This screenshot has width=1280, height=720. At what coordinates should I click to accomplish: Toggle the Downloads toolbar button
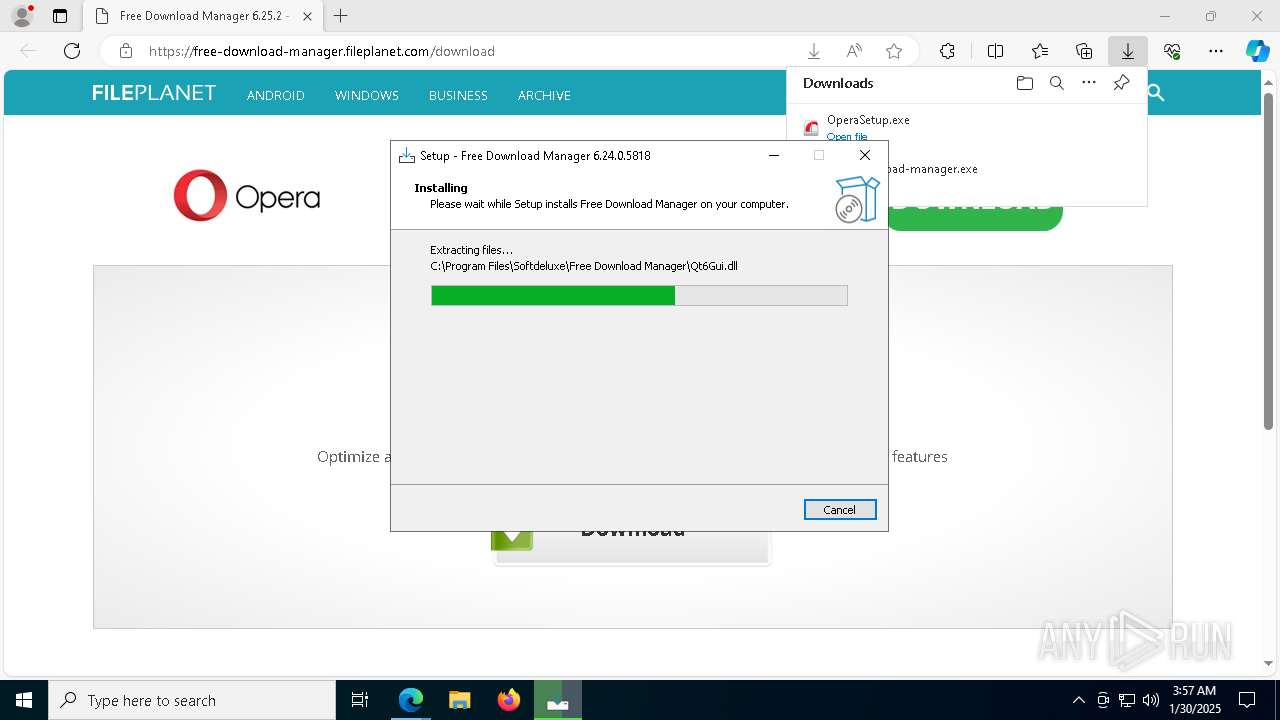(1127, 51)
